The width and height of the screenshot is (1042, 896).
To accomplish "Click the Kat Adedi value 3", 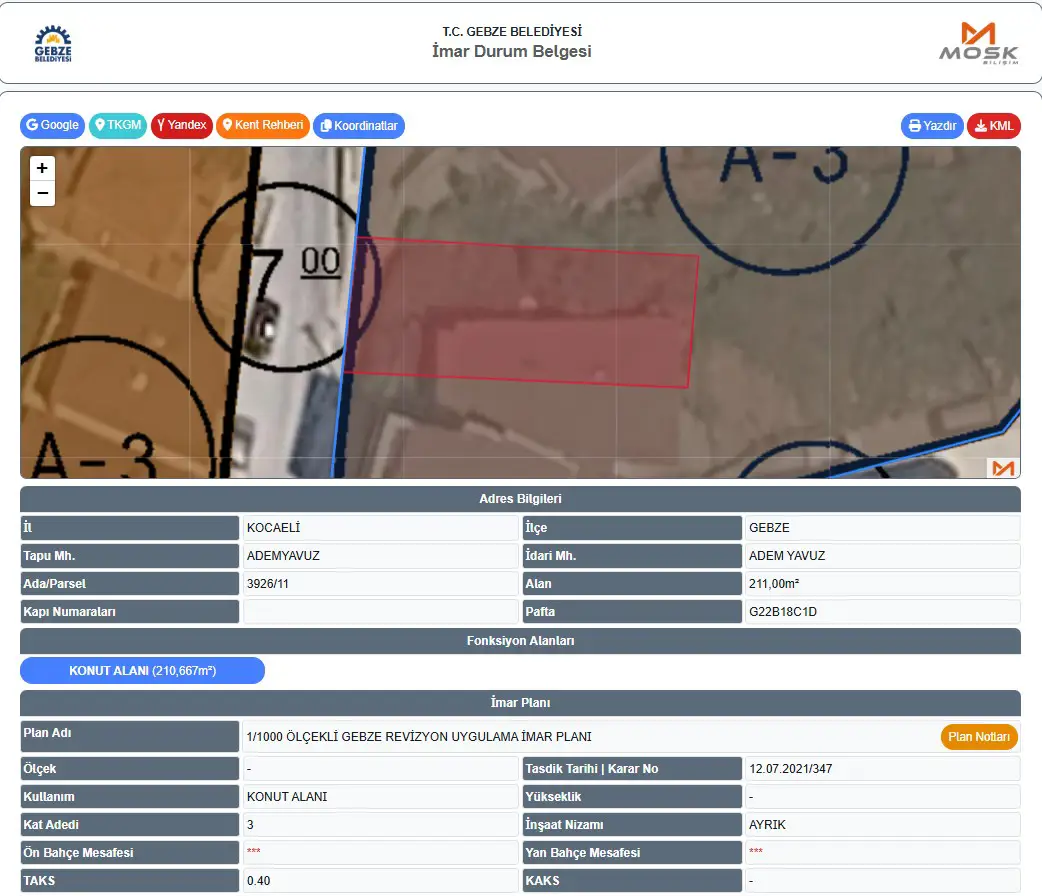I will click(250, 825).
